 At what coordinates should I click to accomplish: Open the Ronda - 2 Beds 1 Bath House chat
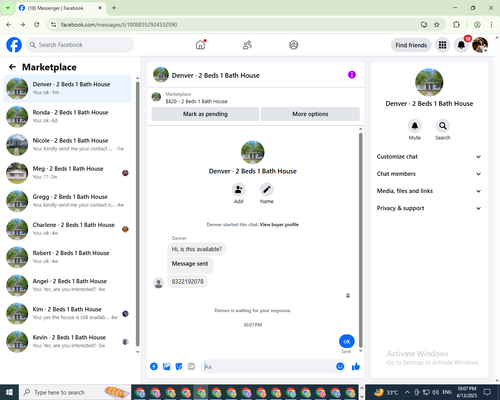[68, 116]
